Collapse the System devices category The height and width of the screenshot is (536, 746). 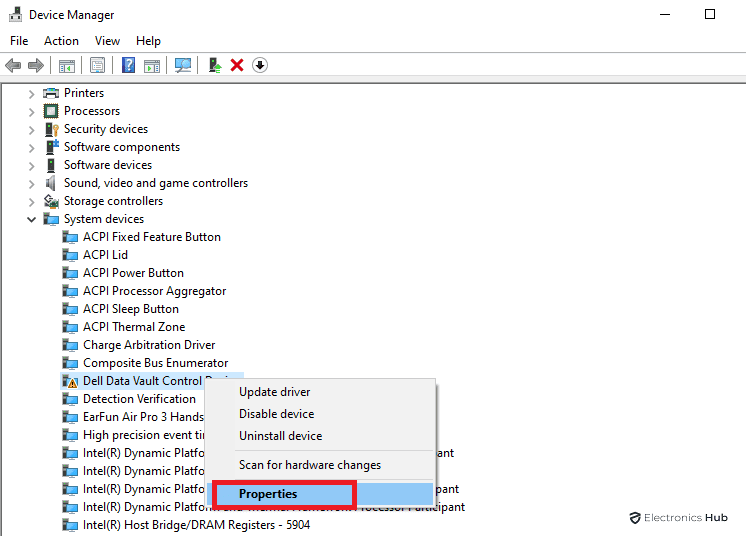[x=31, y=219]
